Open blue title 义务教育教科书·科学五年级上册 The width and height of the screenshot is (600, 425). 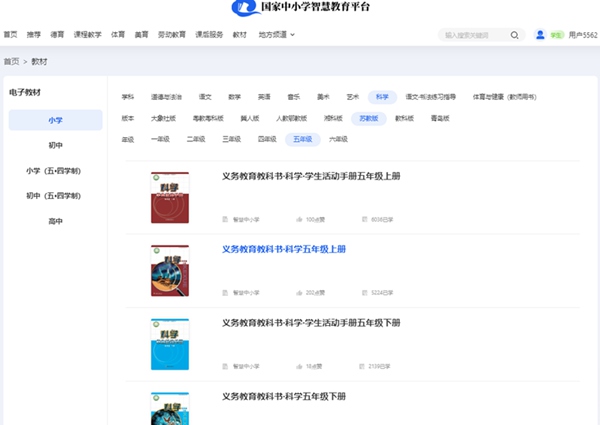point(284,249)
